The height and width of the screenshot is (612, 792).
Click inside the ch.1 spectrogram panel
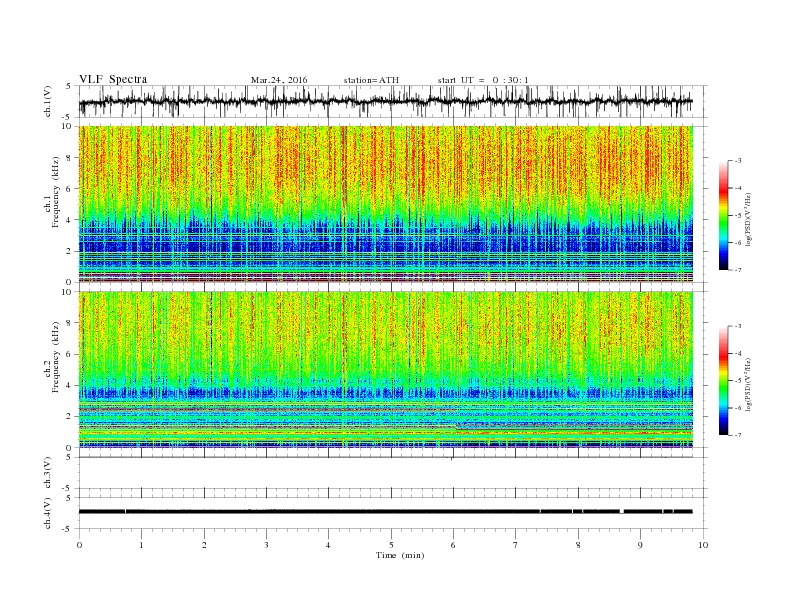click(386, 204)
